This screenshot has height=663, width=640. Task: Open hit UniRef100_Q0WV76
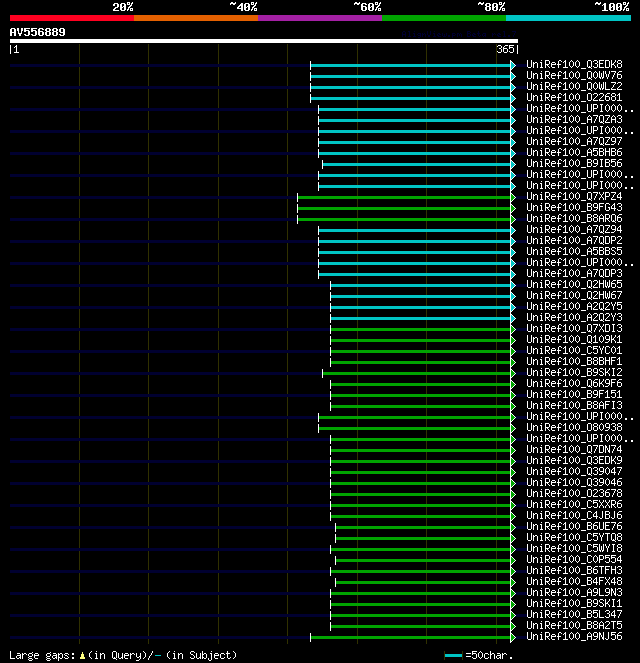574,75
